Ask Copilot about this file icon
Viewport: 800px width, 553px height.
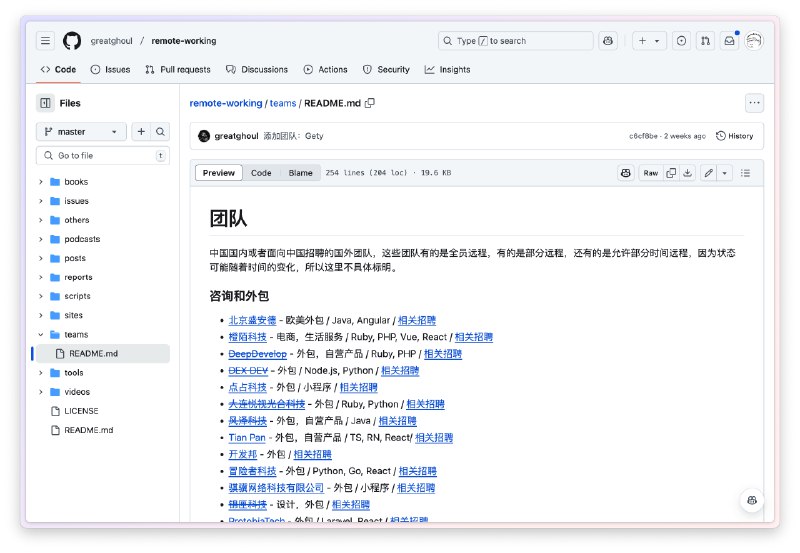626,173
